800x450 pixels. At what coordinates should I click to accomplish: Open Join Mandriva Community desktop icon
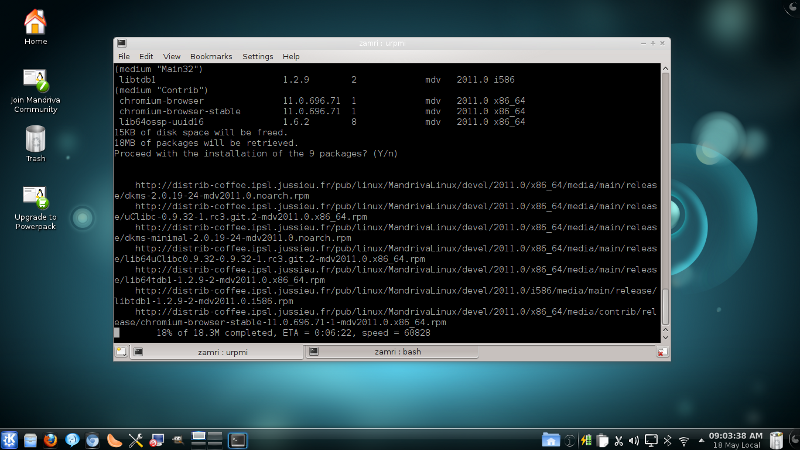(35, 90)
